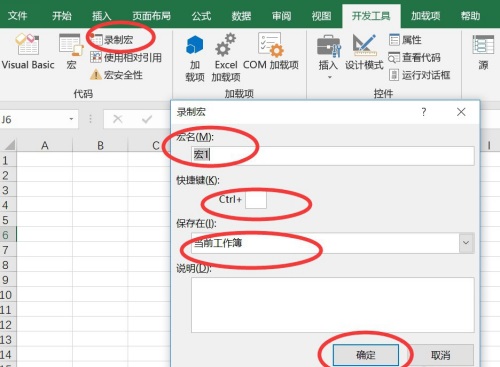Open 属性 properties in the controls group
This screenshot has height=367, width=500.
tap(405, 40)
